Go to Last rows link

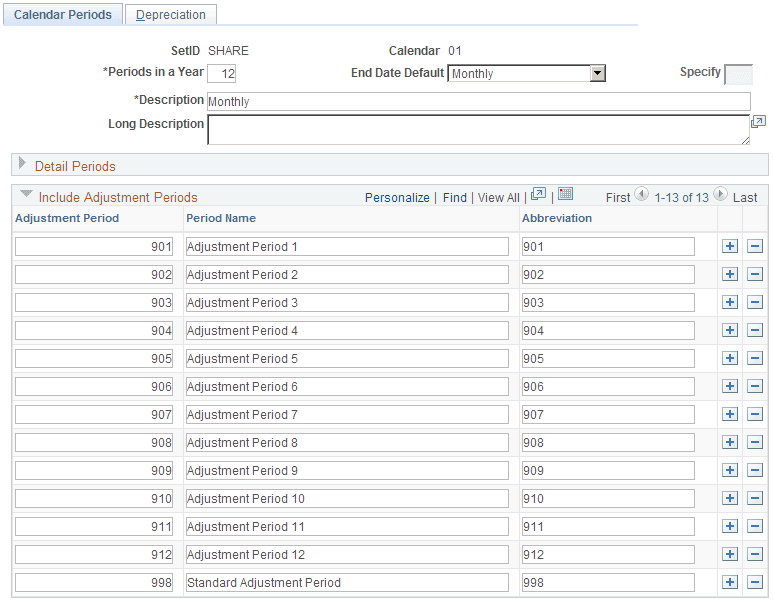coord(745,197)
